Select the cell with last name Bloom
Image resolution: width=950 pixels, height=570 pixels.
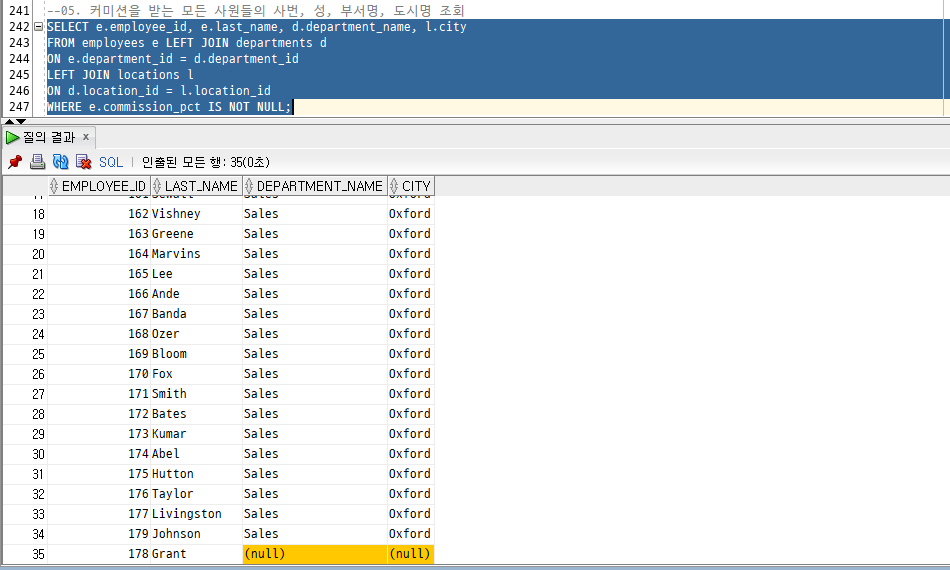(x=196, y=354)
